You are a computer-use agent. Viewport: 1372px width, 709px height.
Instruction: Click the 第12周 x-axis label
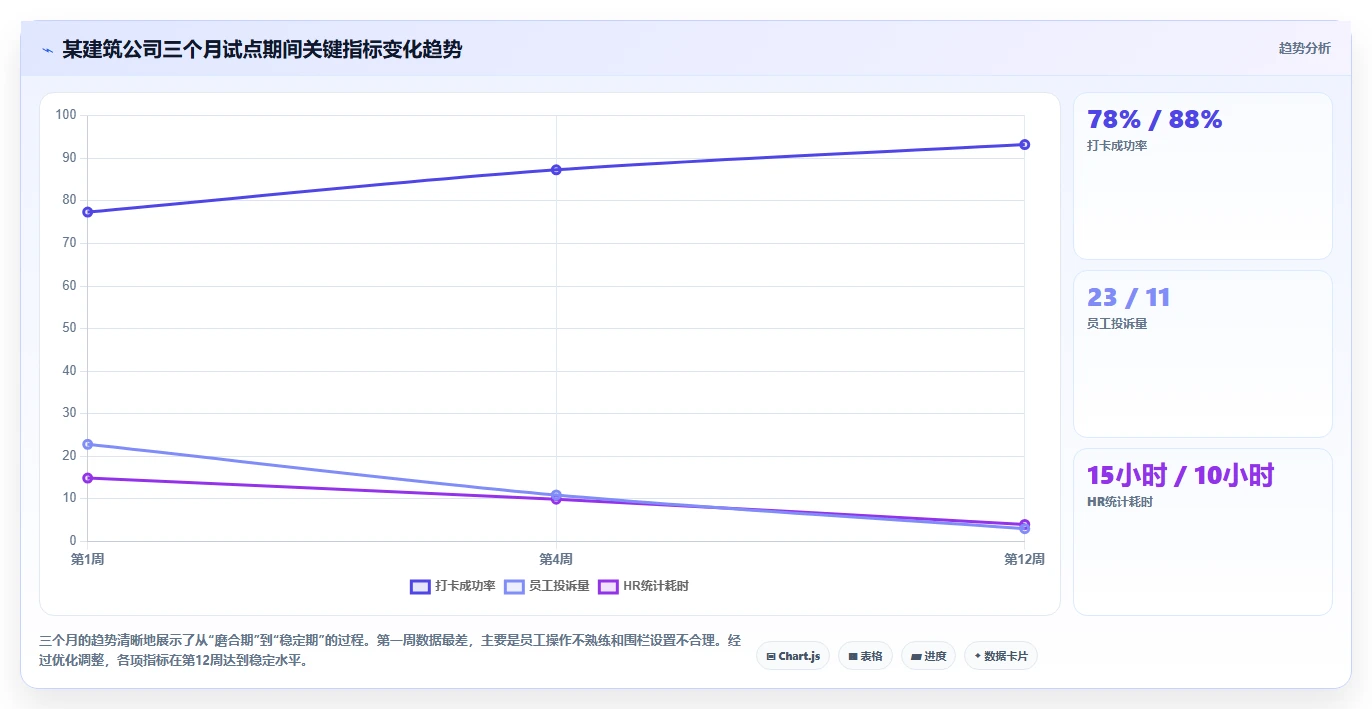1024,559
